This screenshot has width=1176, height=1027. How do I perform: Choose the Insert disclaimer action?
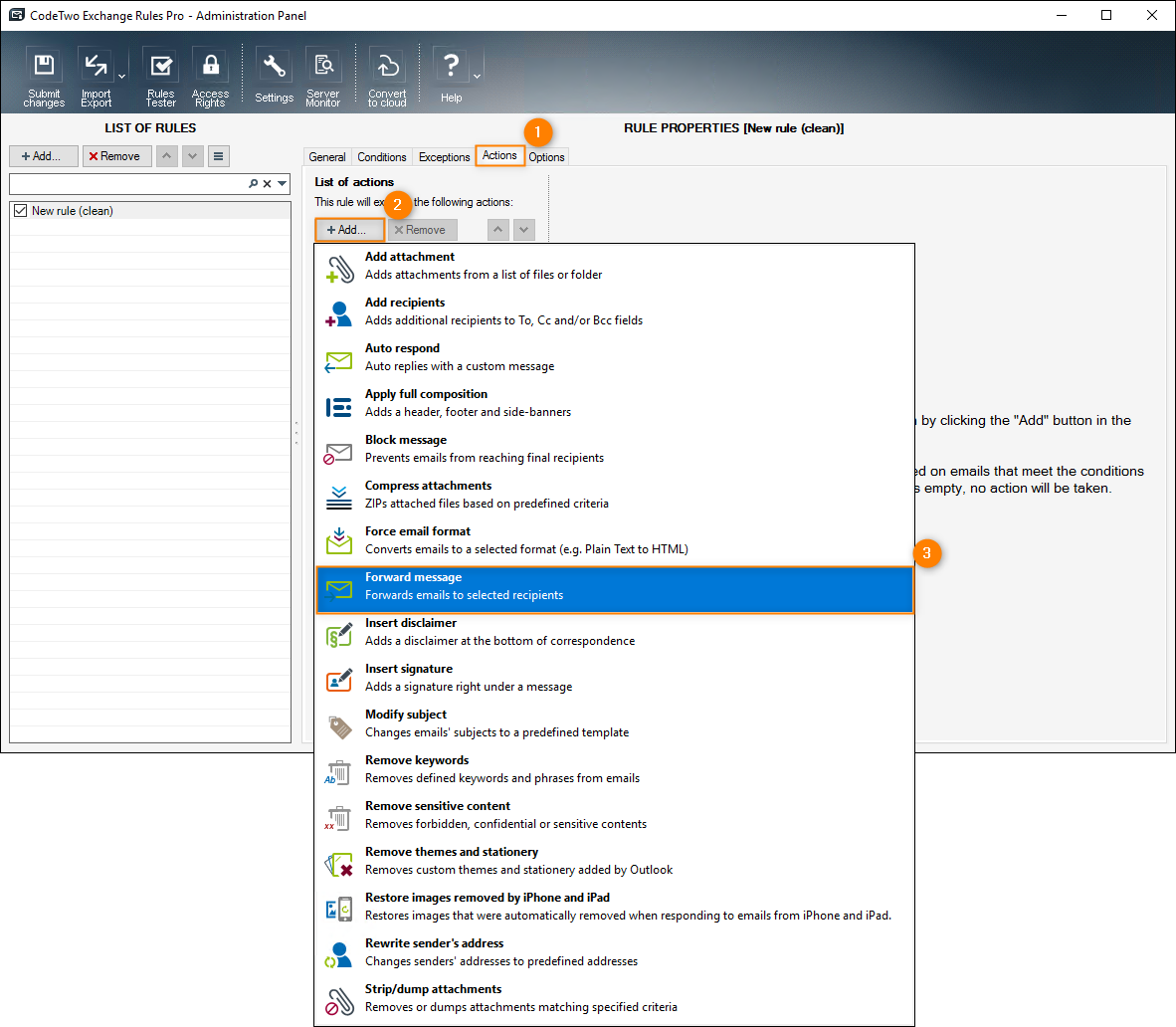[x=614, y=632]
